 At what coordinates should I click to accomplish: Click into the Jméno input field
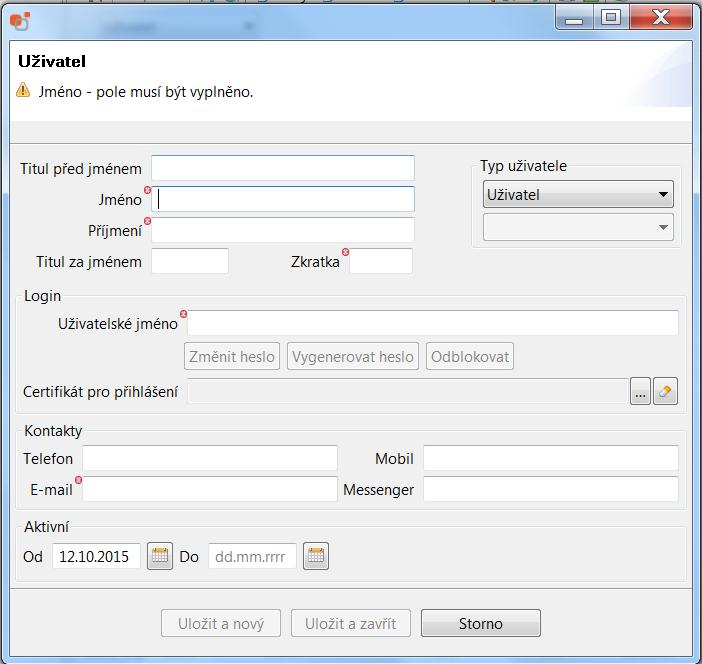click(x=283, y=199)
